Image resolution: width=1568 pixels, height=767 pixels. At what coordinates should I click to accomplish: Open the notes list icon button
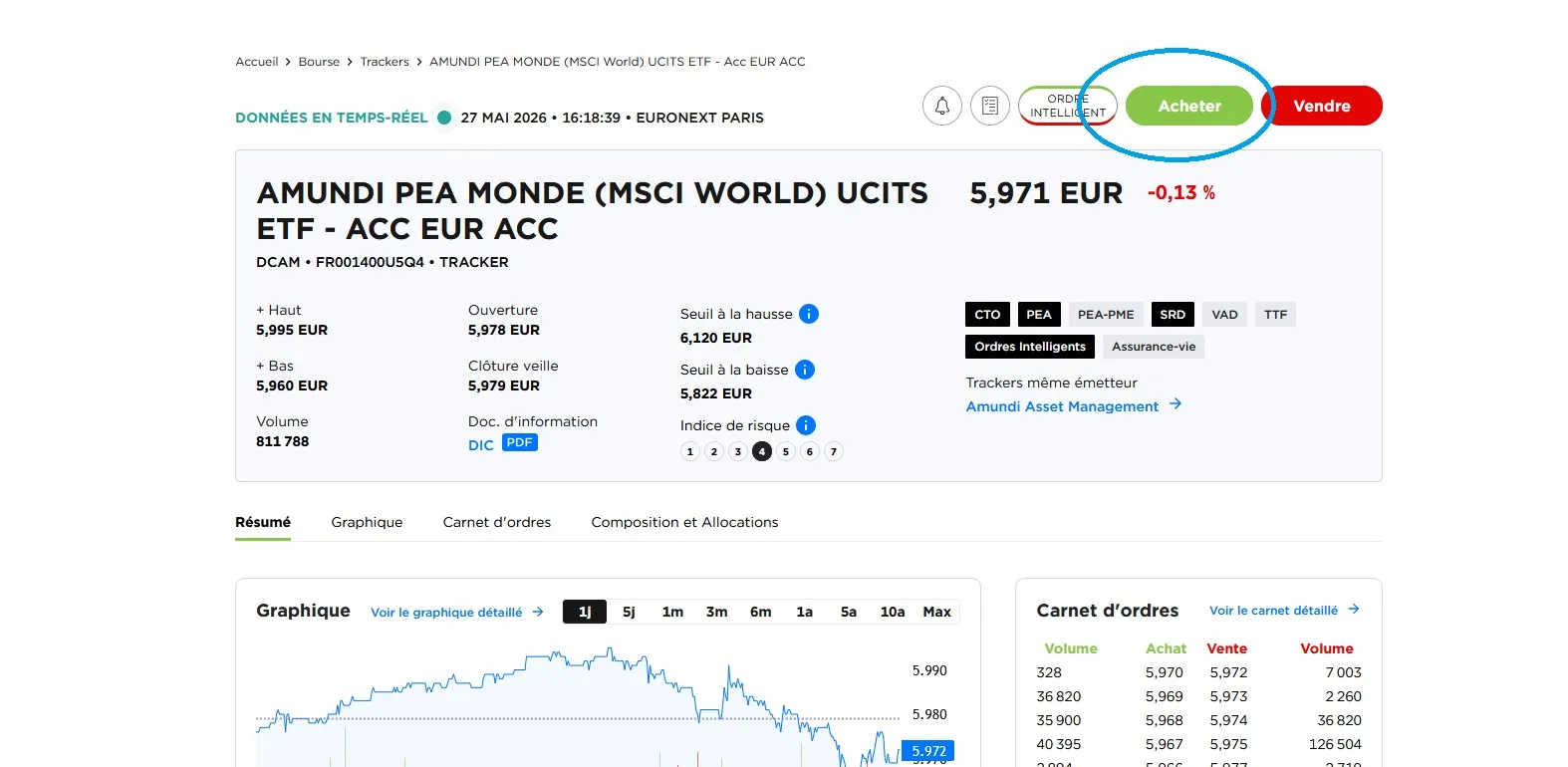click(990, 106)
